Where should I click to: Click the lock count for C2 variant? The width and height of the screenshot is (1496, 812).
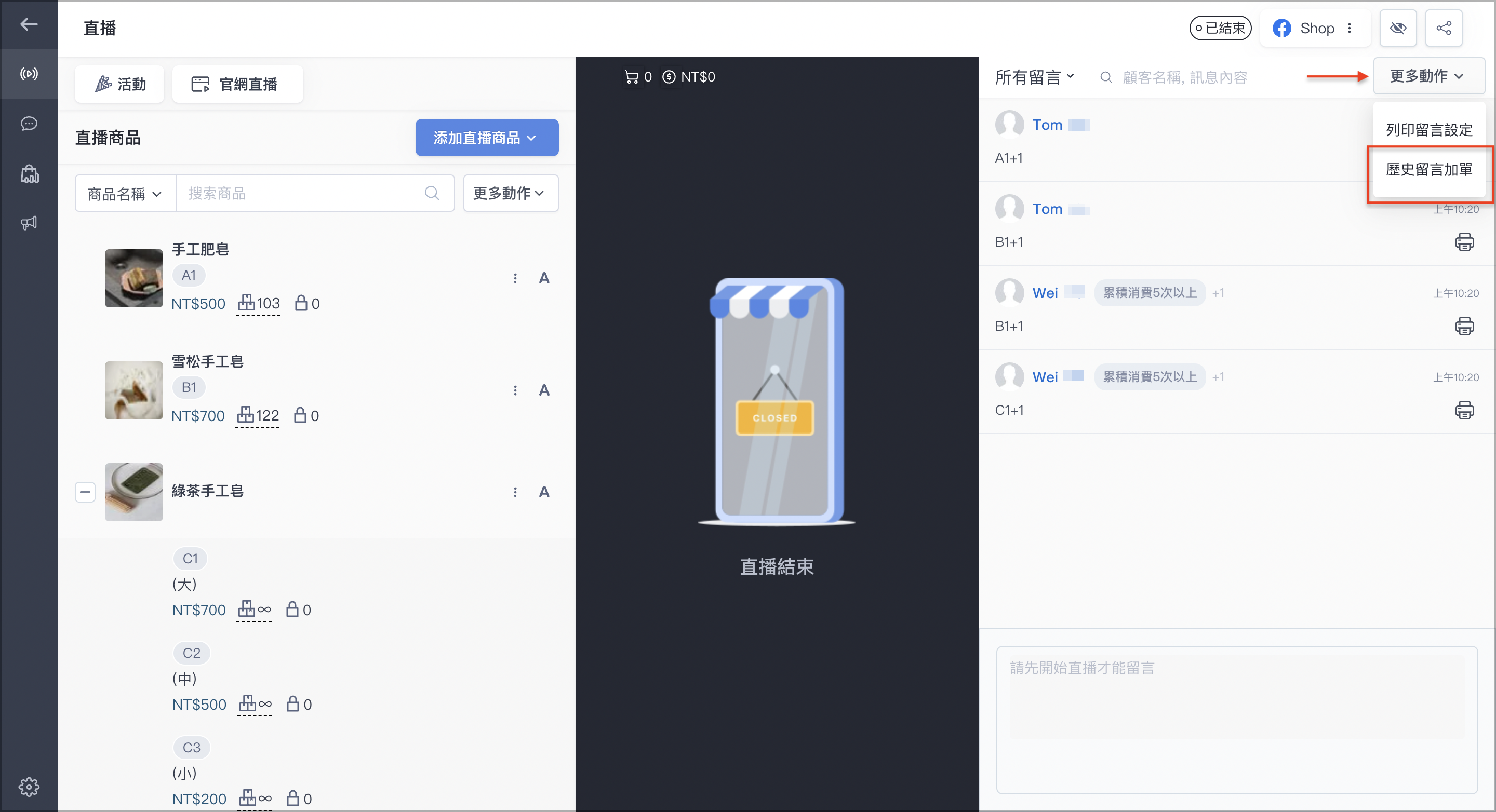(x=299, y=704)
